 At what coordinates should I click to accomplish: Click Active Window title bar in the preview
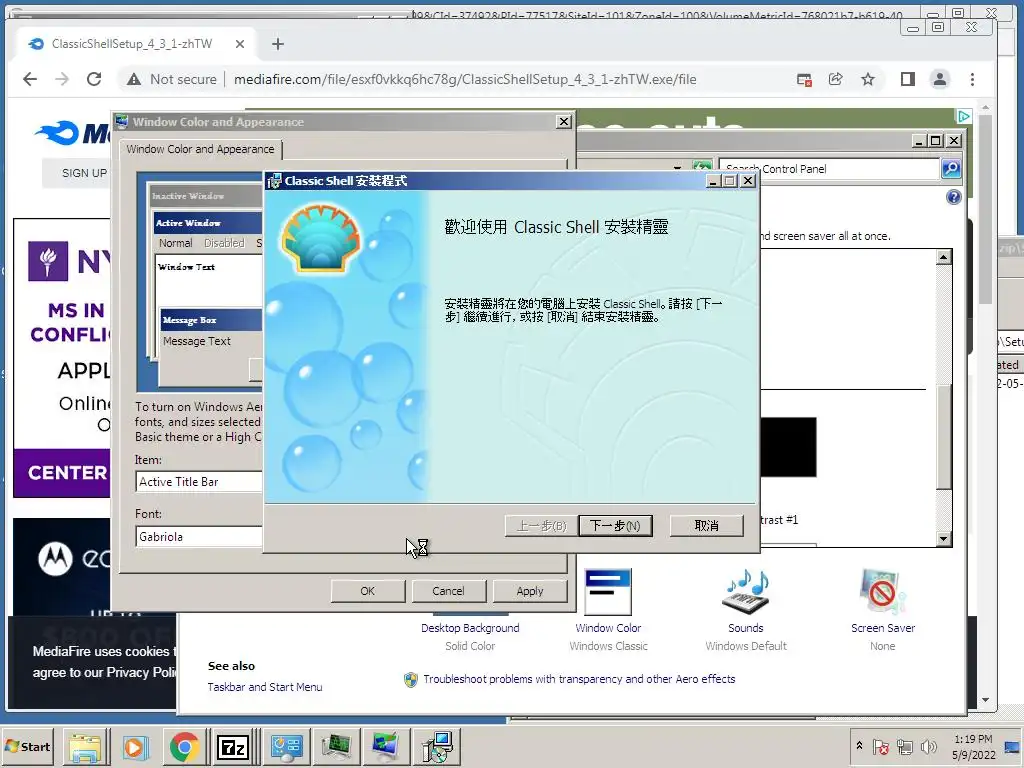pos(208,223)
